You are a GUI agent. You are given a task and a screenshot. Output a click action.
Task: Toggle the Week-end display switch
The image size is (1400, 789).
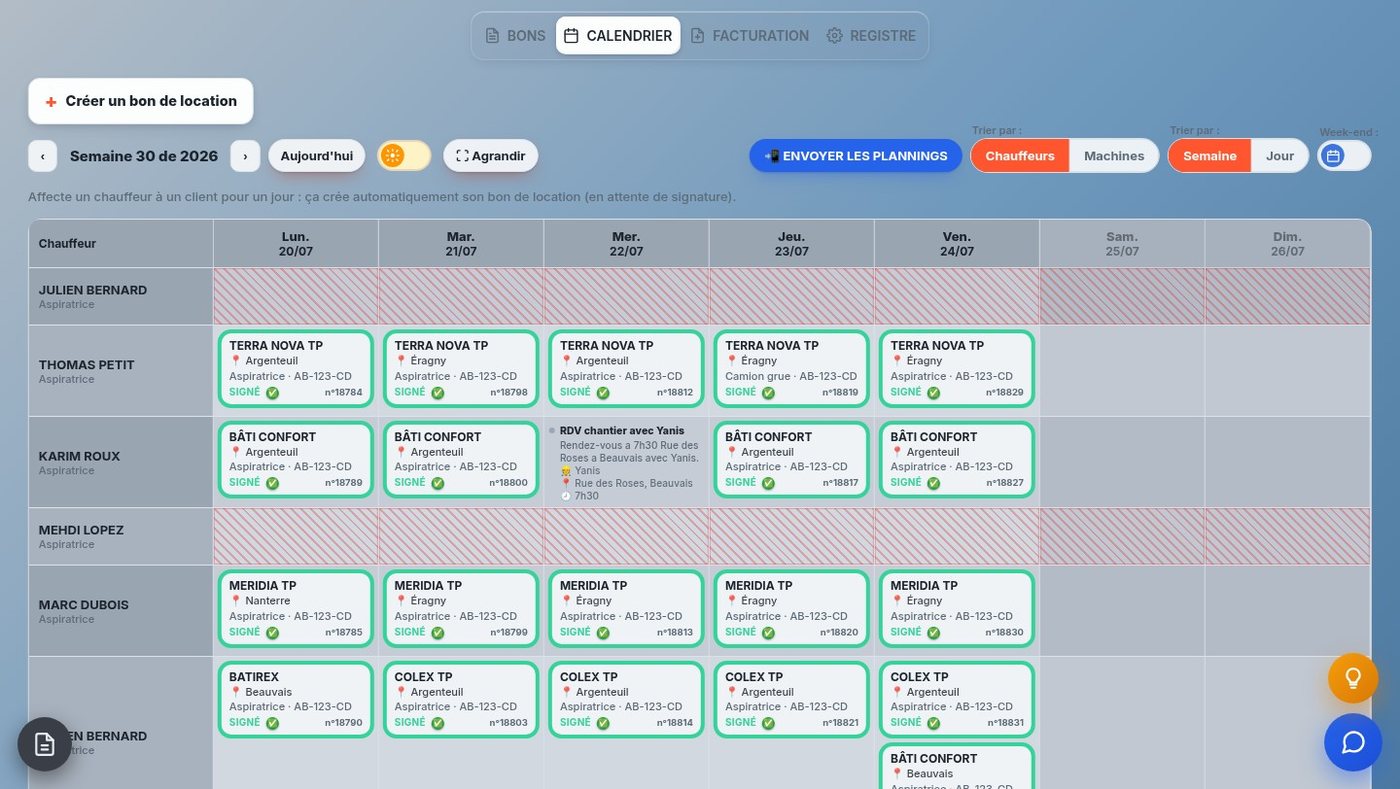point(1344,156)
